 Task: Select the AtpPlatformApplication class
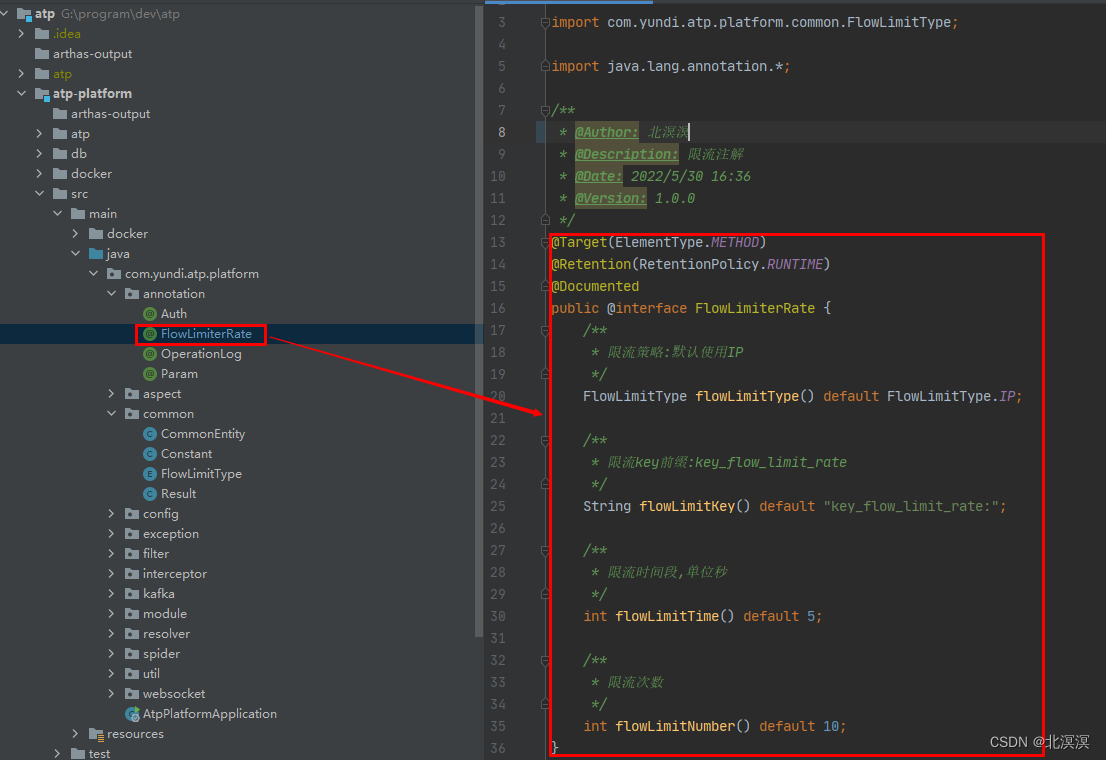pos(209,713)
